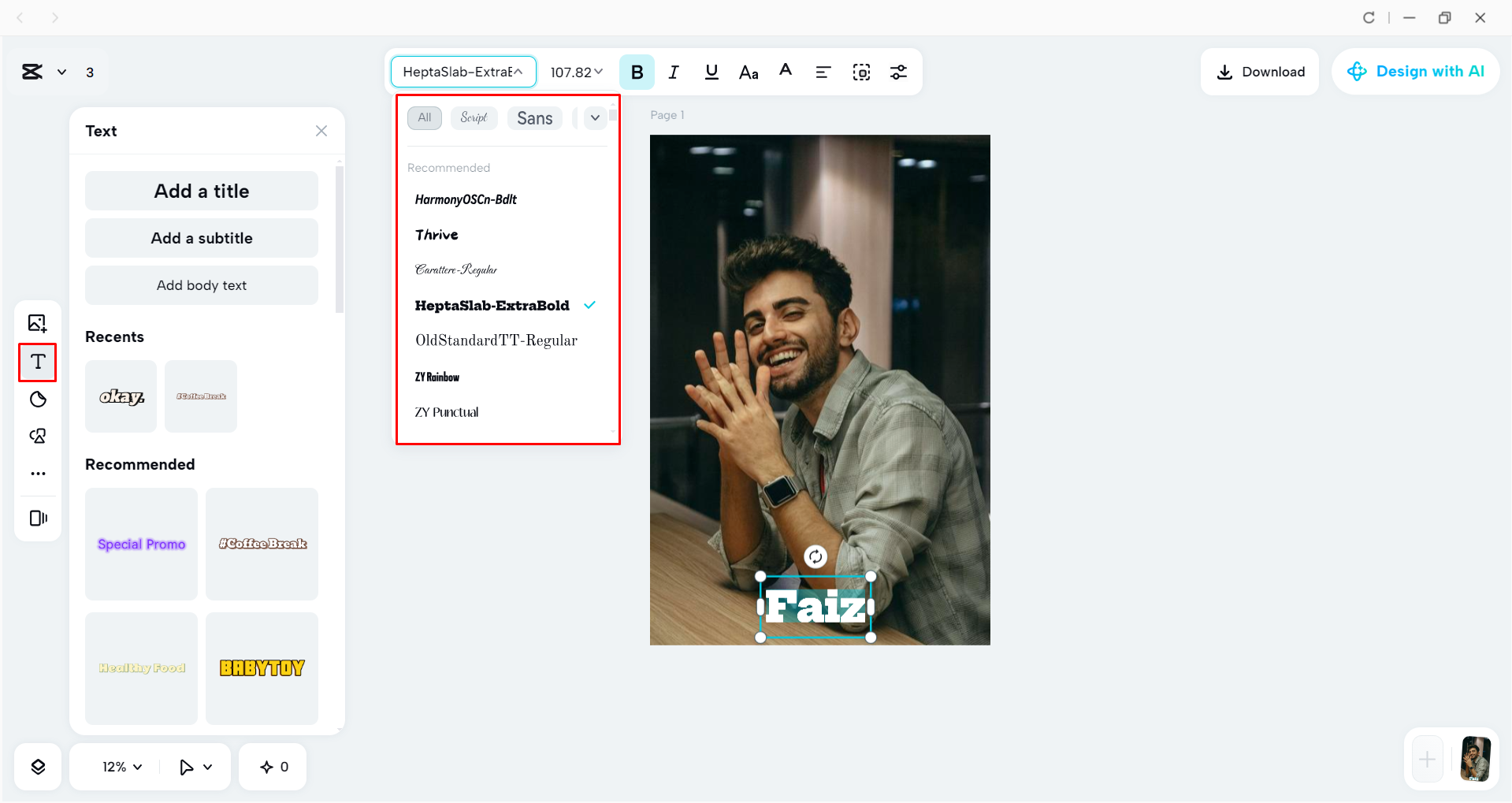Open text case options via Aa icon
1512x803 pixels.
748,72
